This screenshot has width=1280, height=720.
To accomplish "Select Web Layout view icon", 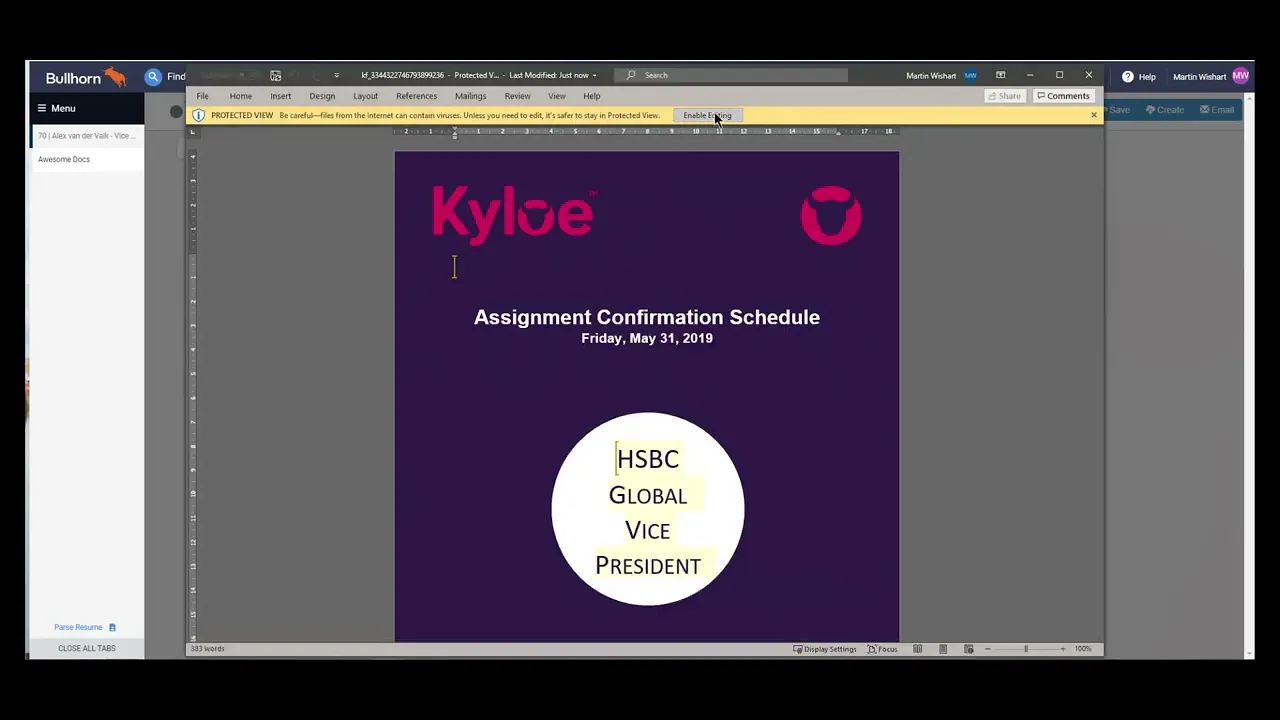I will (968, 649).
